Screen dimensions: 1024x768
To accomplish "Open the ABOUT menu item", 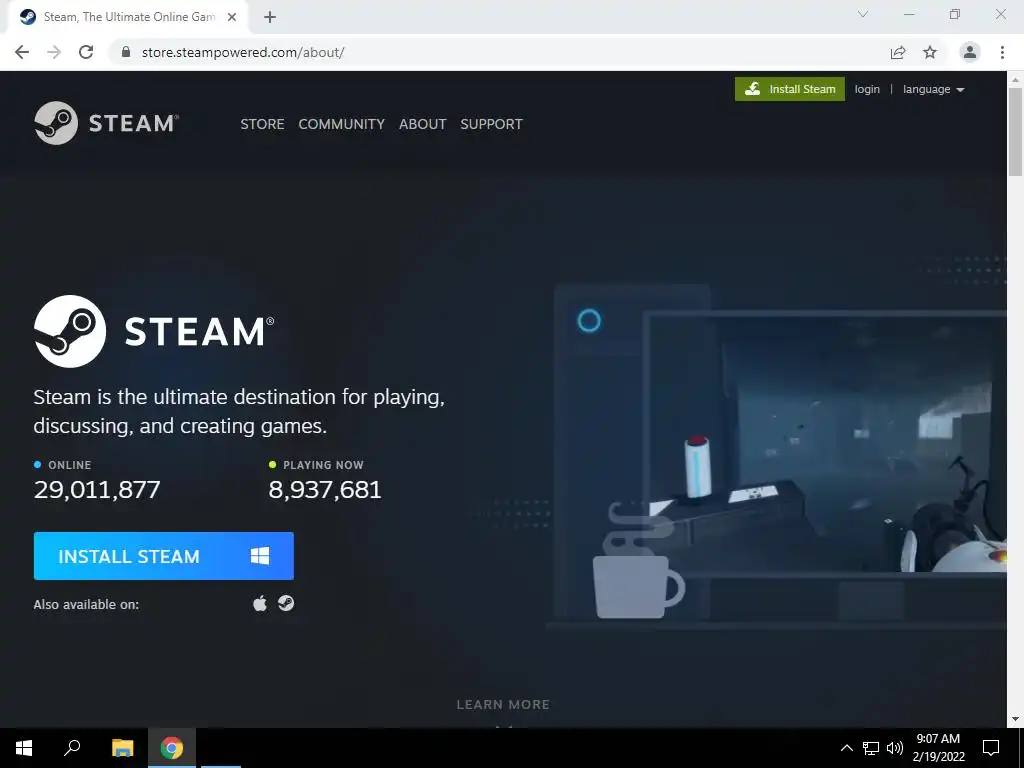I will point(423,124).
